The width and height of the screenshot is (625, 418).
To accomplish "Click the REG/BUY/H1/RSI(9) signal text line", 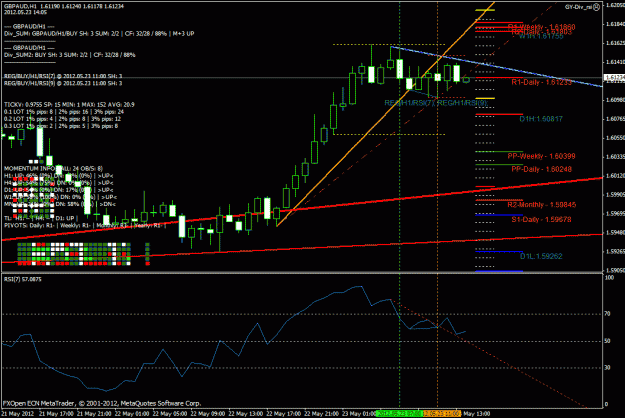I will point(63,83).
